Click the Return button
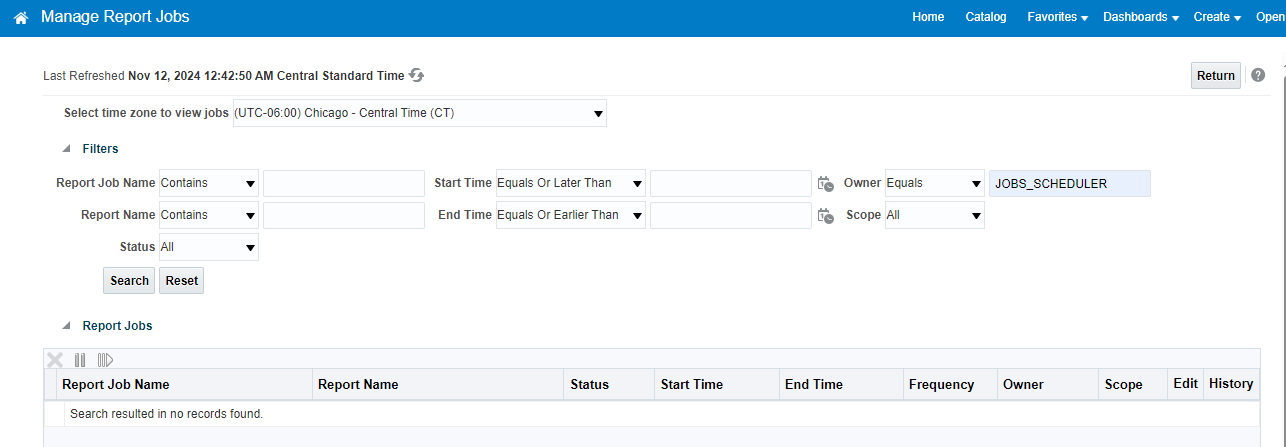1286x447 pixels. click(x=1216, y=76)
